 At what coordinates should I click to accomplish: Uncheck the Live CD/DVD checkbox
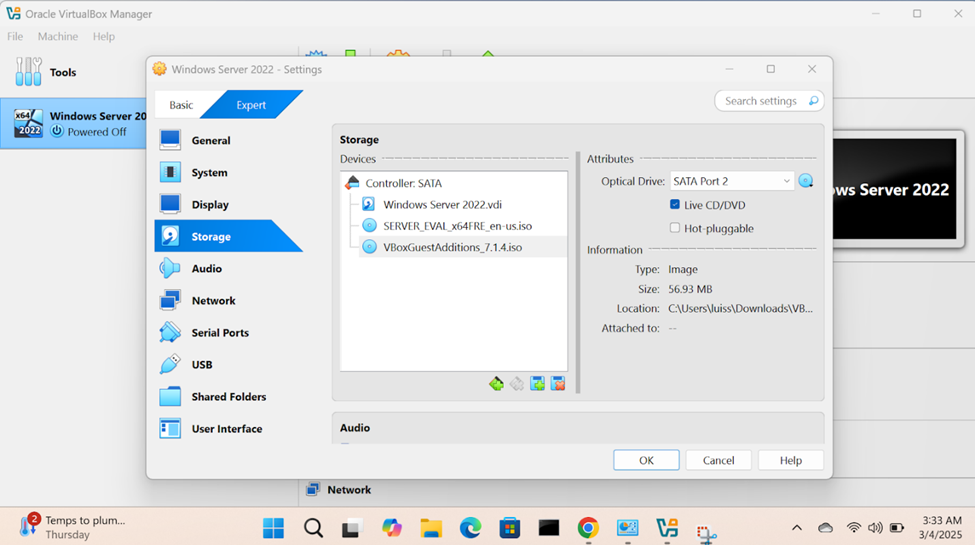(x=675, y=204)
